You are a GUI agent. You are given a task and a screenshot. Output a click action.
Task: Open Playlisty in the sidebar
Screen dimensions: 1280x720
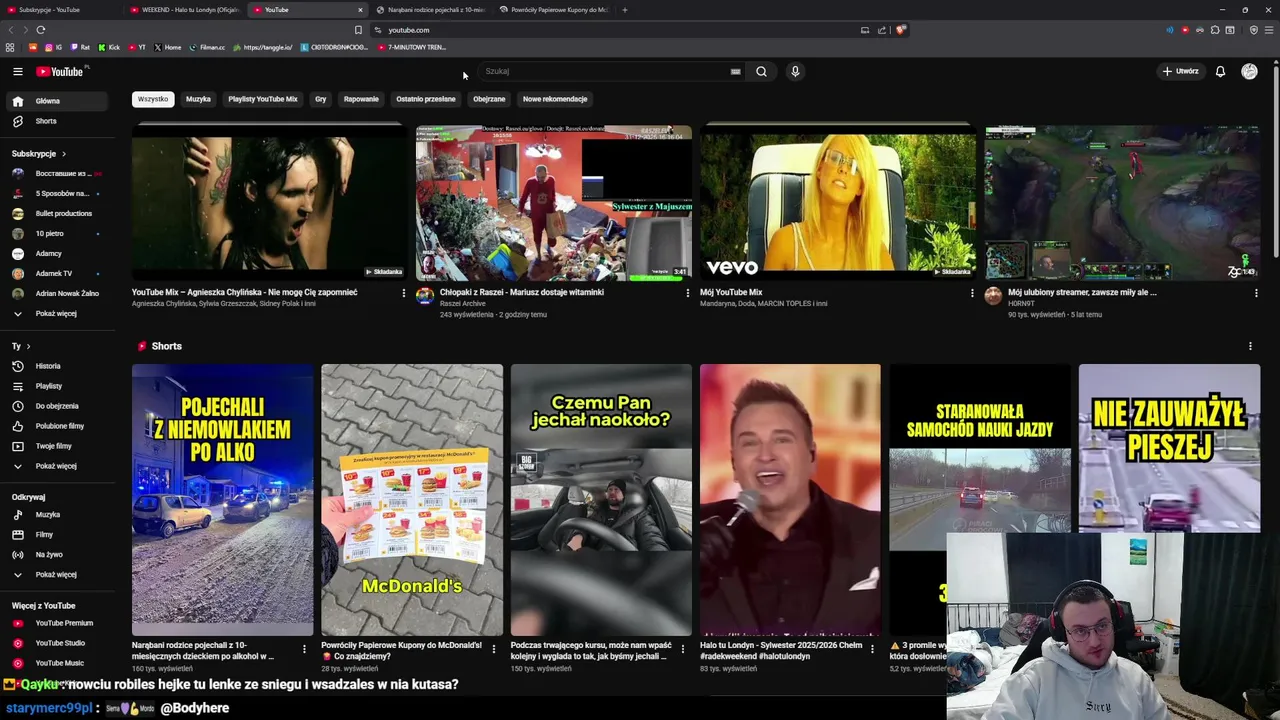[59, 386]
